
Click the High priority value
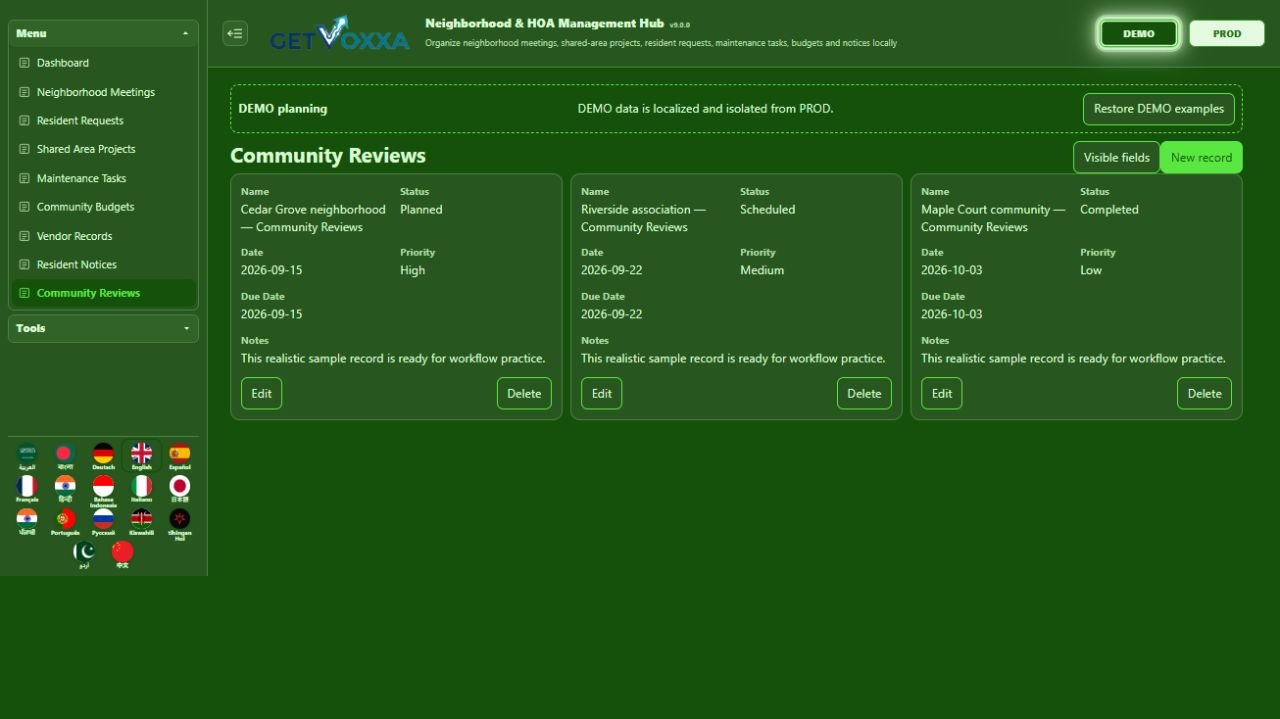[x=412, y=270]
